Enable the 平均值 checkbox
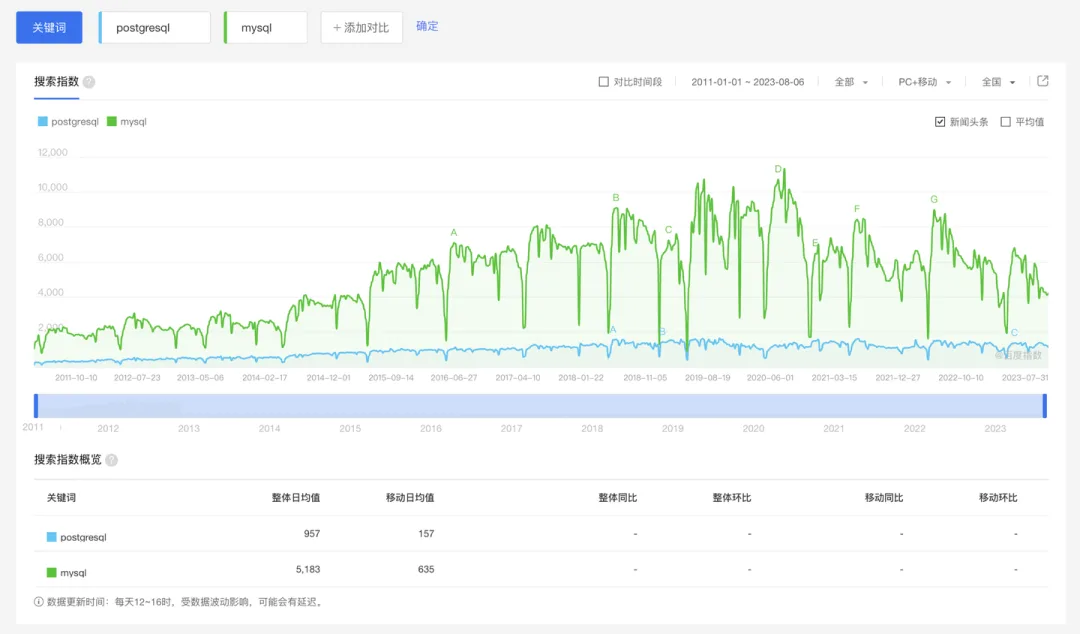Viewport: 1080px width, 634px height. click(x=1006, y=122)
